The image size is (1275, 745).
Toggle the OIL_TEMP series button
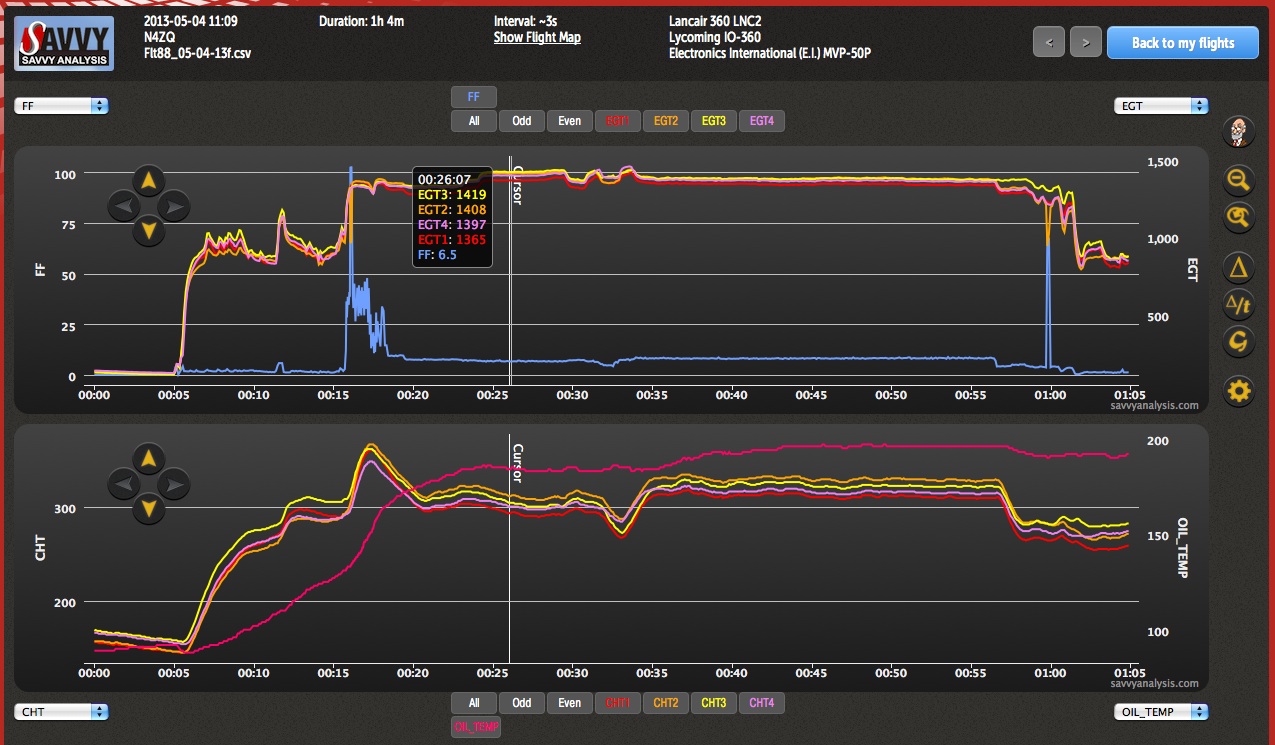click(475, 727)
